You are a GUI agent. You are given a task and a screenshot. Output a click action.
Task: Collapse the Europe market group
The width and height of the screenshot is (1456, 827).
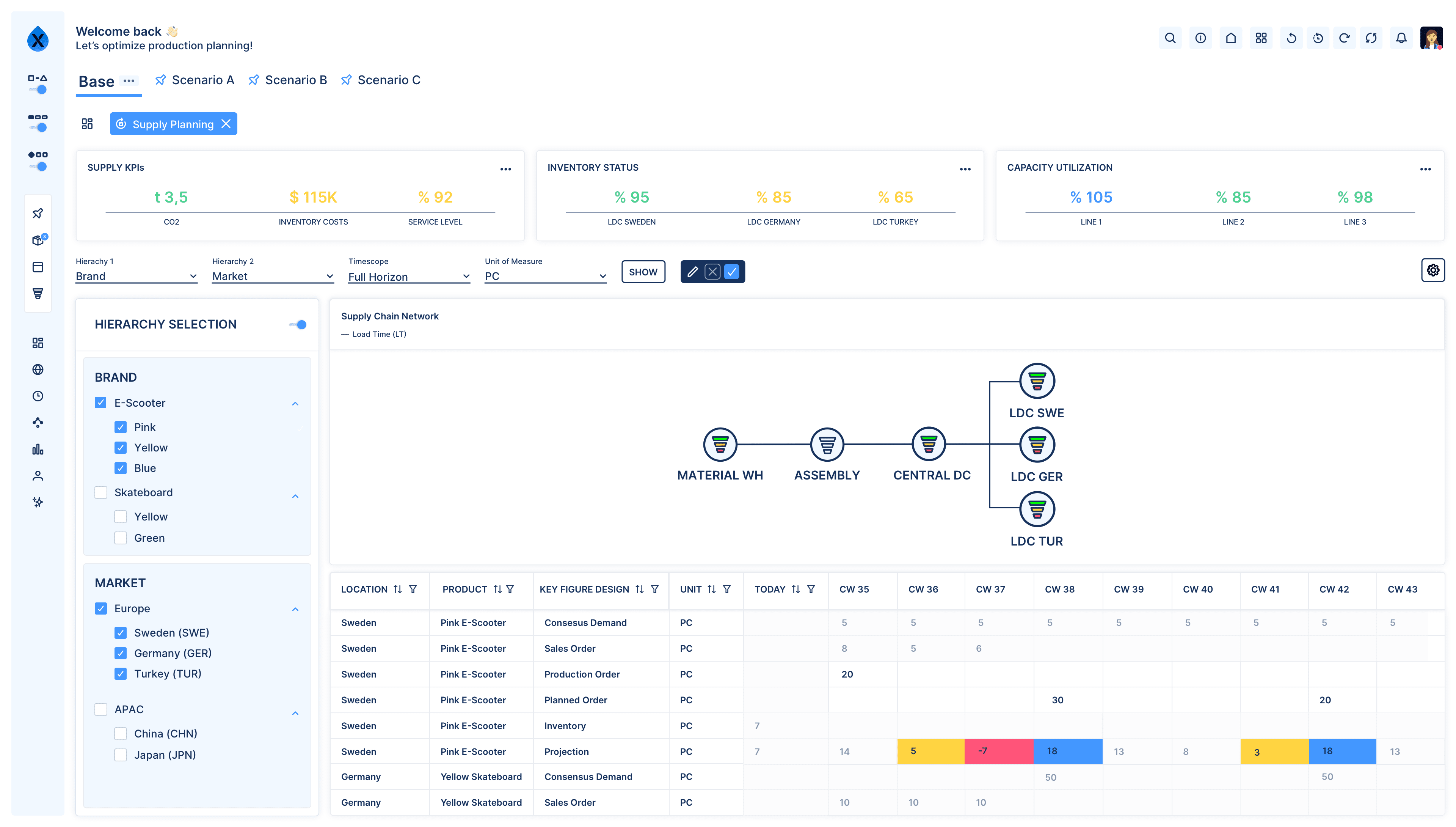tap(295, 610)
